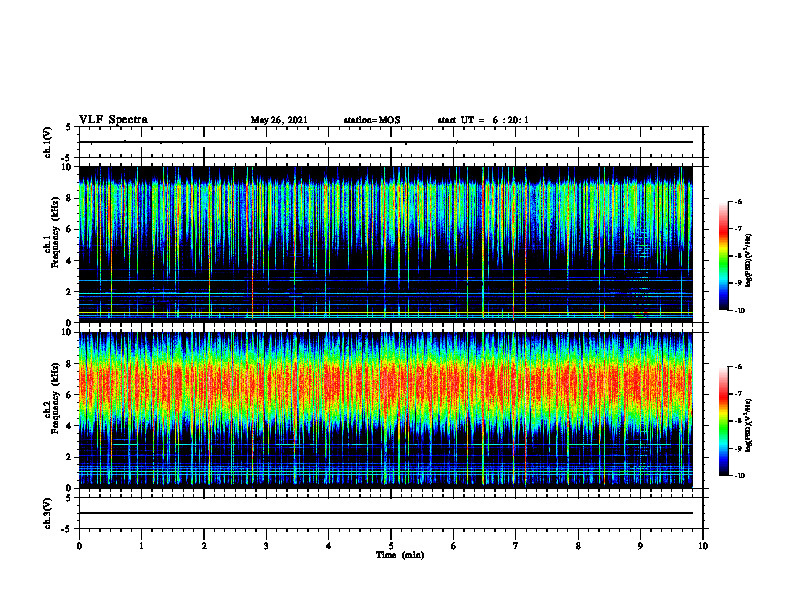Viewport: 792px width, 612px height.
Task: Click the "-10" tick on ch.1 colorbar
Action: [740, 311]
